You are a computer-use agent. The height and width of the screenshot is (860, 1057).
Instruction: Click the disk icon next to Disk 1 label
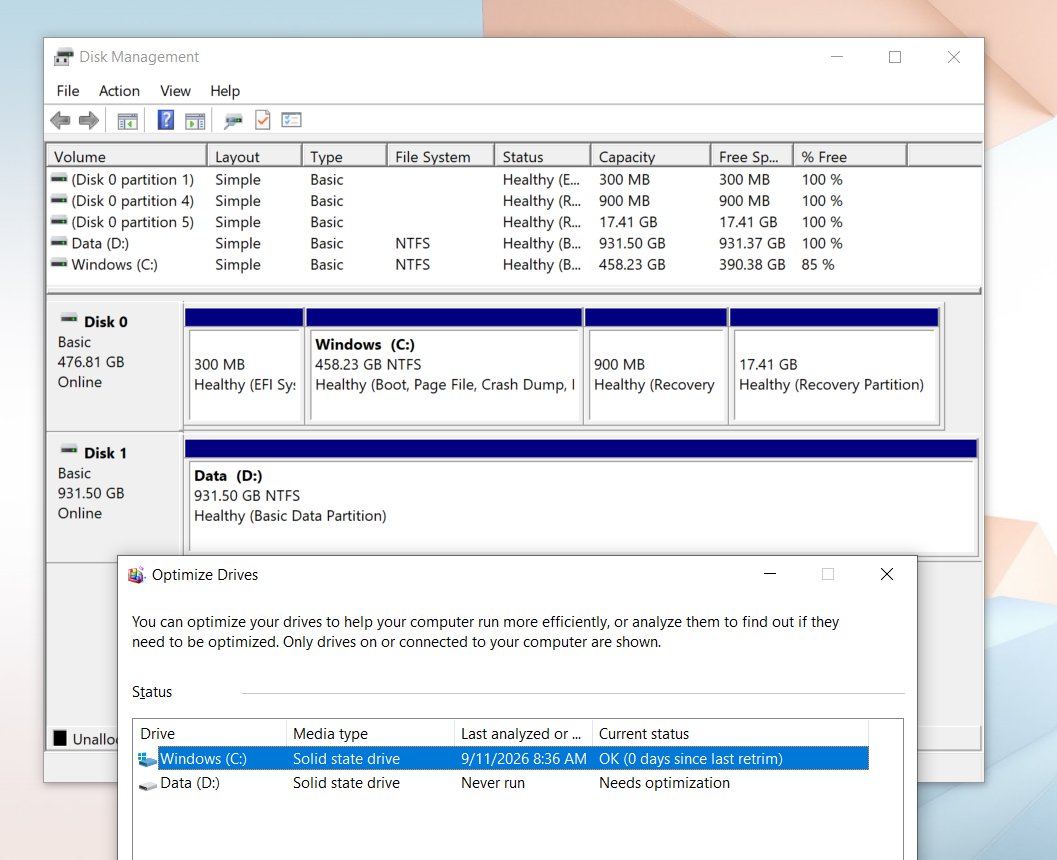pyautogui.click(x=69, y=450)
